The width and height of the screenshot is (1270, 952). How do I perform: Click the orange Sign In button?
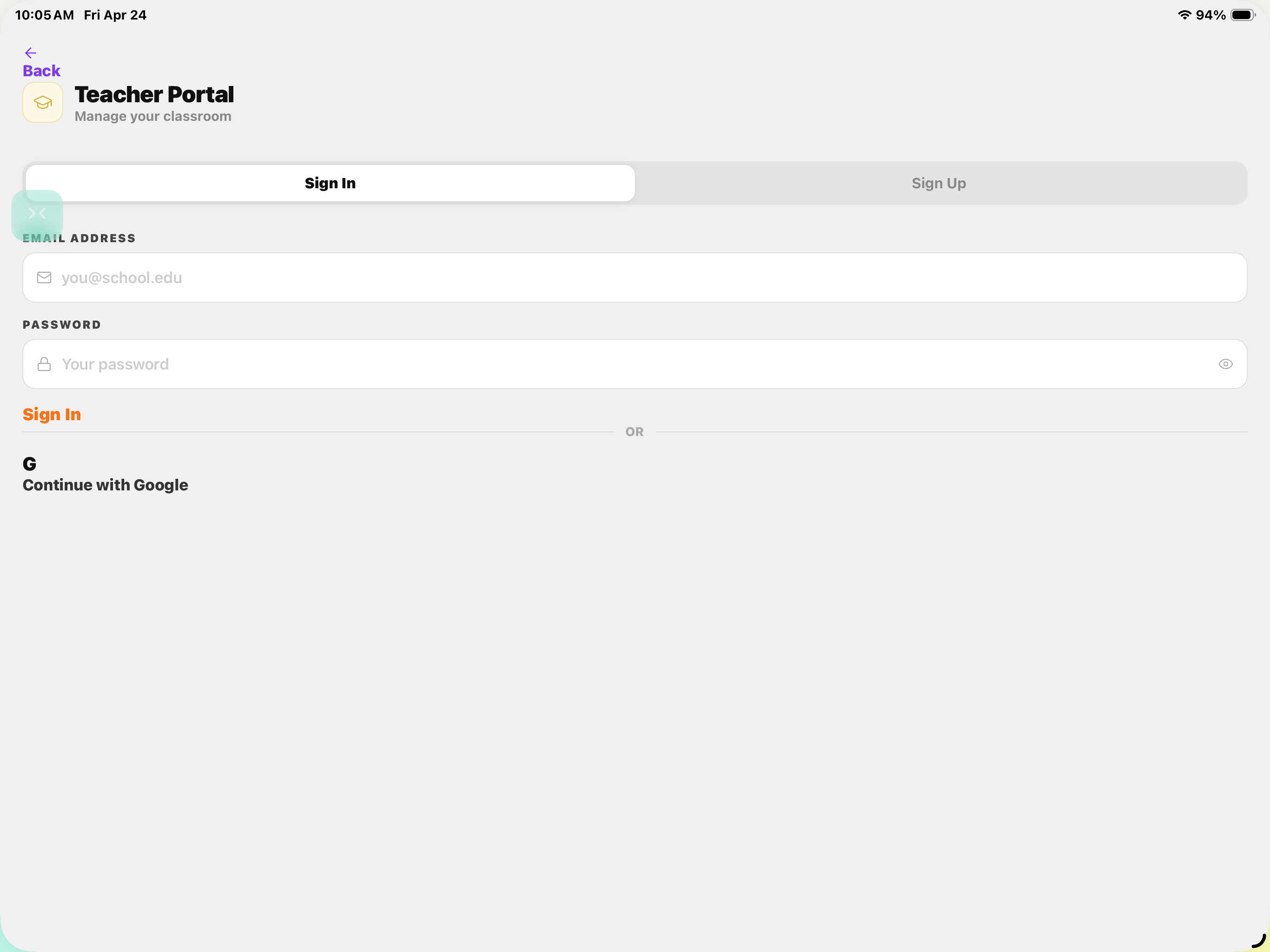[52, 415]
